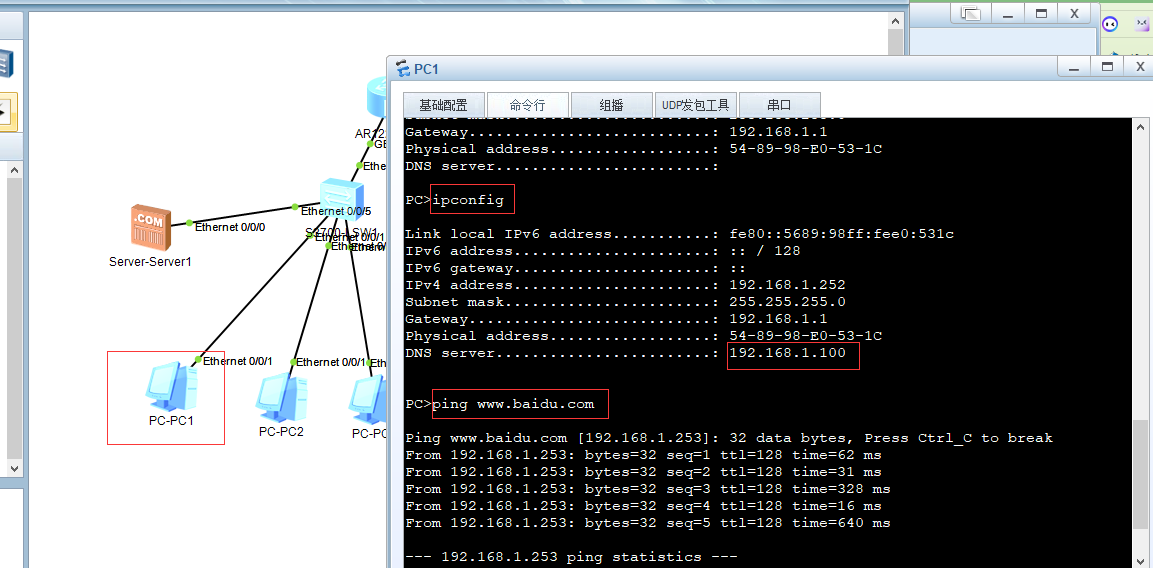Open the 组播 tab
1153x568 pixels.
[x=612, y=105]
